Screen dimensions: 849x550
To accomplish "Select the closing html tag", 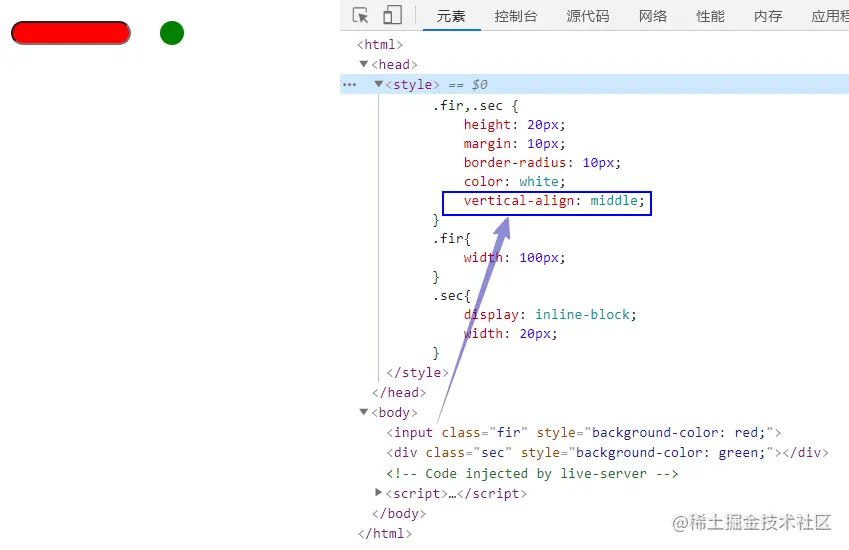I will 385,534.
